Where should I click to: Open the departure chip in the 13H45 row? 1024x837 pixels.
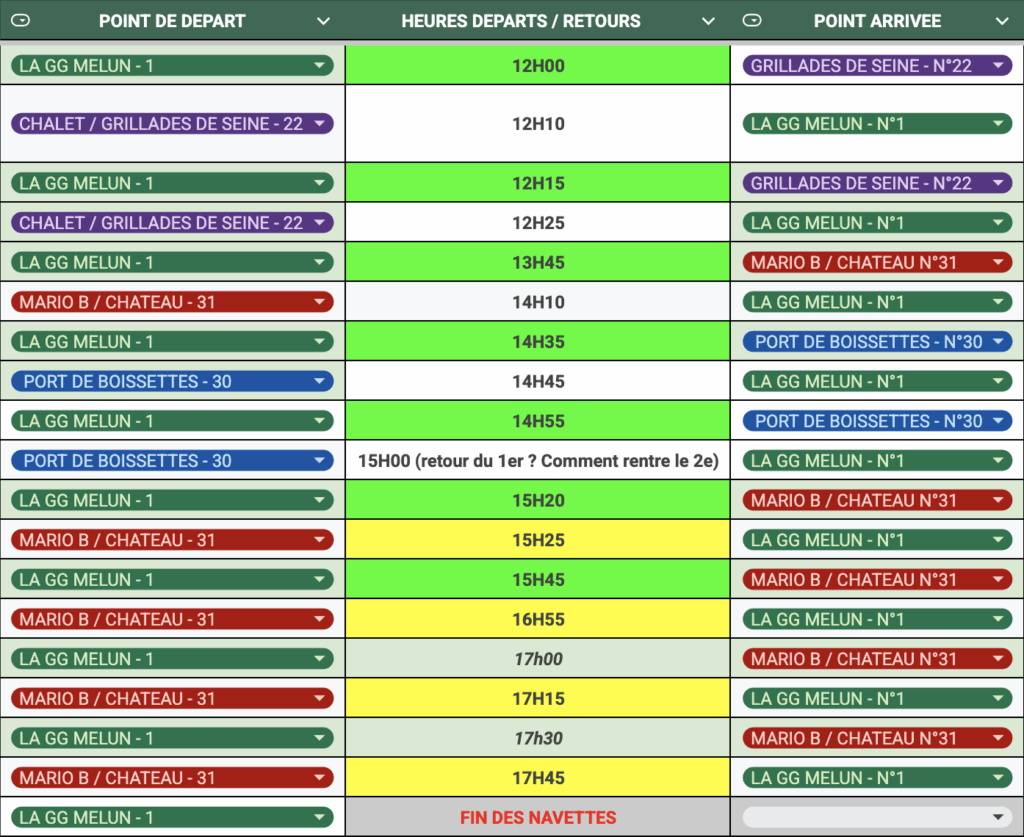[x=172, y=262]
